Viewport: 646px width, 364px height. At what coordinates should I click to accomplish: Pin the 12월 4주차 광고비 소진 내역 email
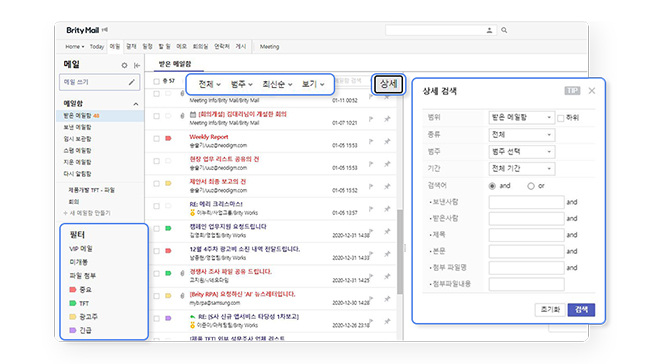387,254
